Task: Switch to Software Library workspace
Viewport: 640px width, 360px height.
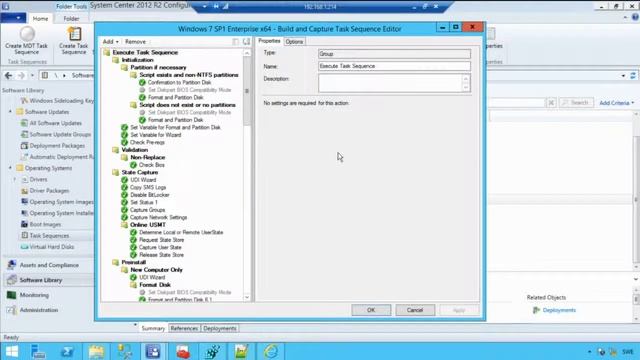Action: (41, 280)
